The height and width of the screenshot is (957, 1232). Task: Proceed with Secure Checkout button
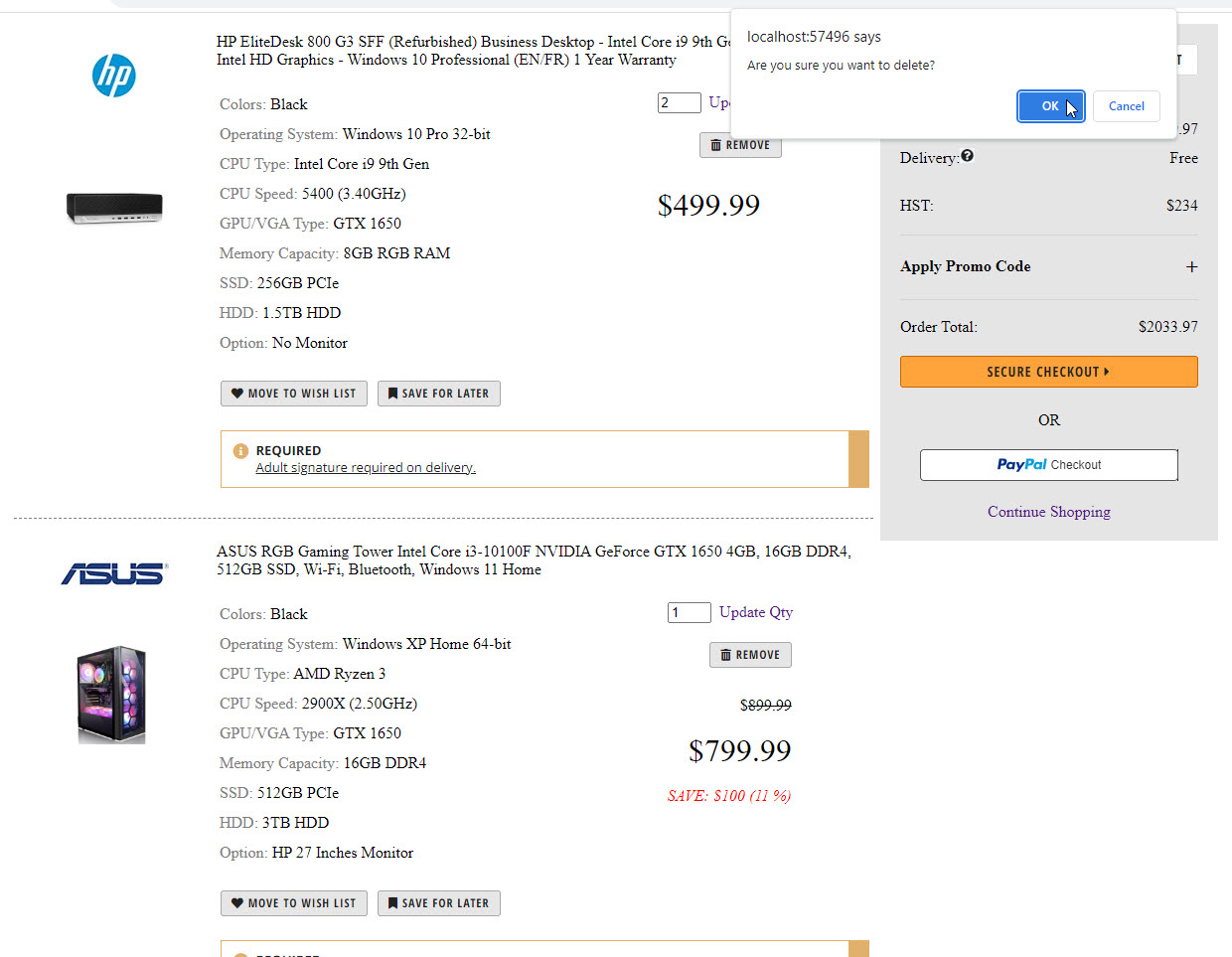[1048, 372]
